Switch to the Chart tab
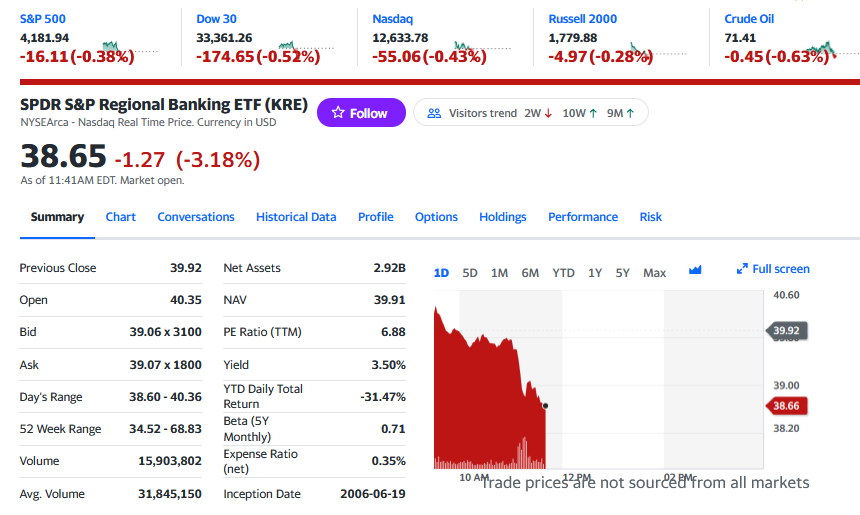The width and height of the screenshot is (860, 515). [121, 217]
